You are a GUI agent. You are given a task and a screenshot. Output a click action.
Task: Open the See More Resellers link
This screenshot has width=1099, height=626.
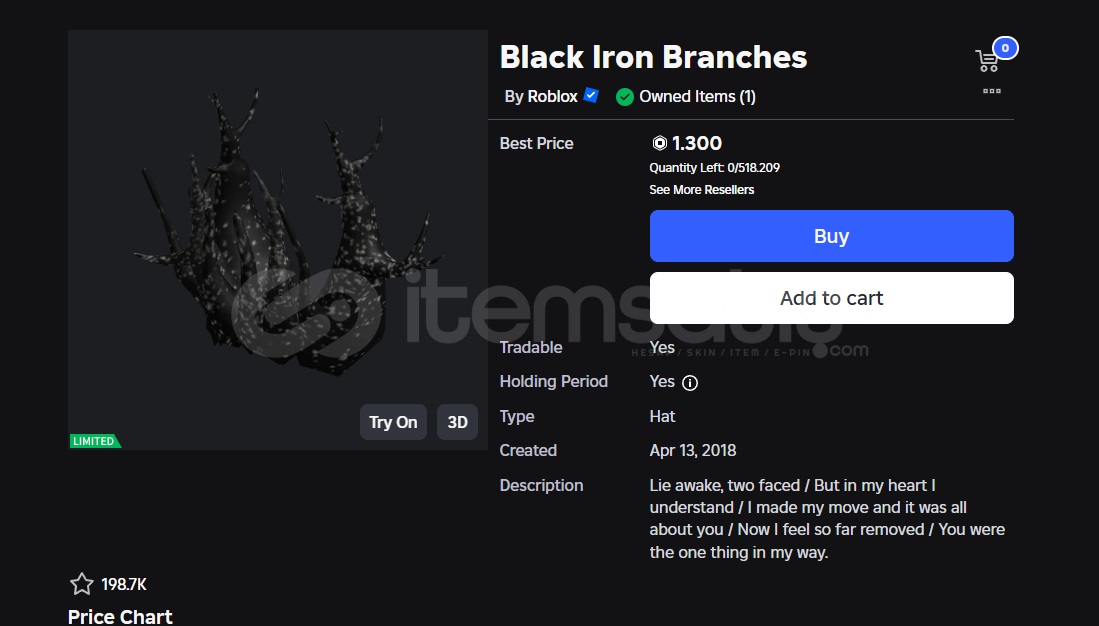pos(702,190)
